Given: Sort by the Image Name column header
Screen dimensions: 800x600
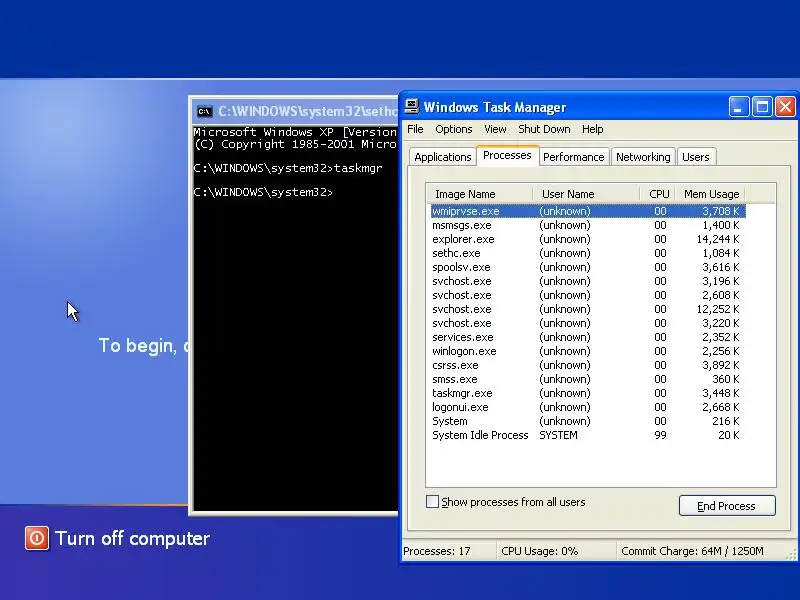Looking at the screenshot, I should [480, 194].
